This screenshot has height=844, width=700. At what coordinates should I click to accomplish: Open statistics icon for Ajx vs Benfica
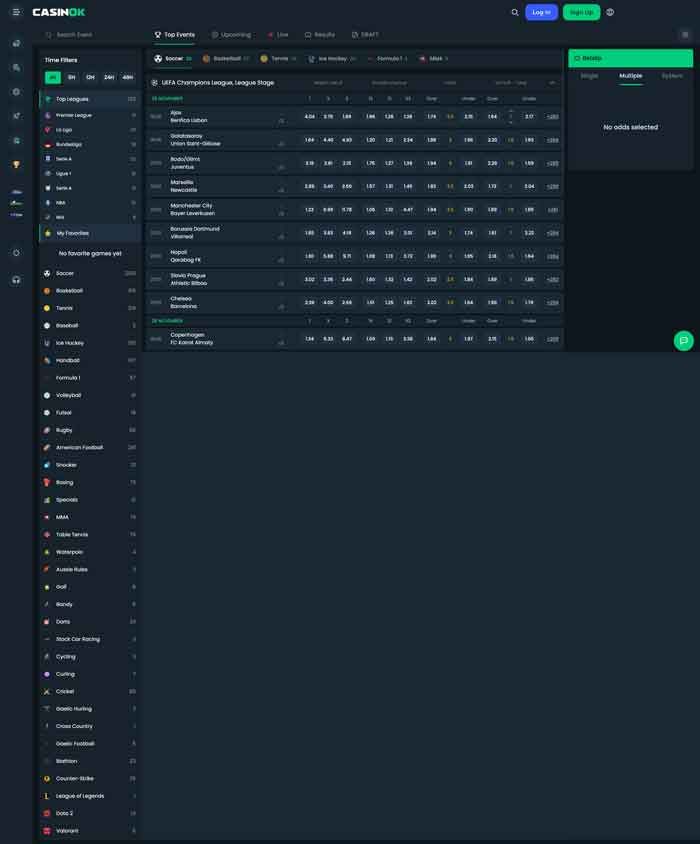pos(281,120)
